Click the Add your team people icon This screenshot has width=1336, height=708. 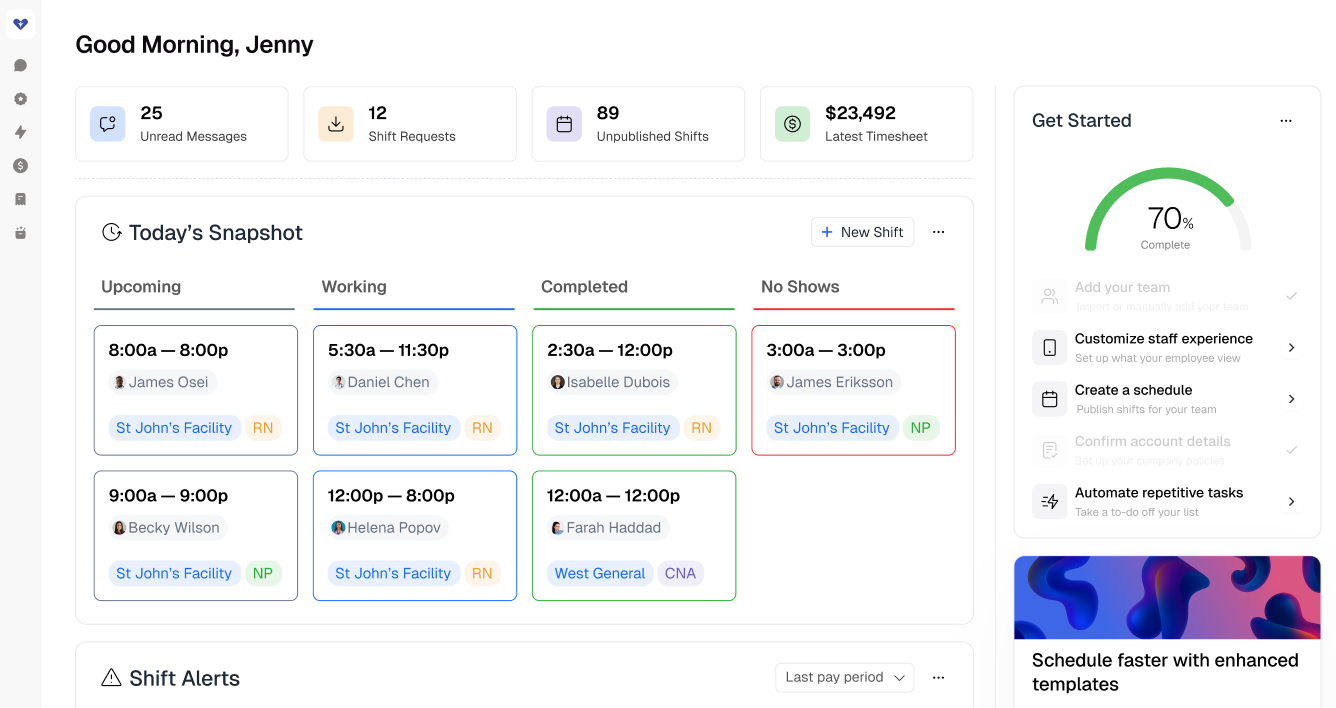tap(1050, 296)
